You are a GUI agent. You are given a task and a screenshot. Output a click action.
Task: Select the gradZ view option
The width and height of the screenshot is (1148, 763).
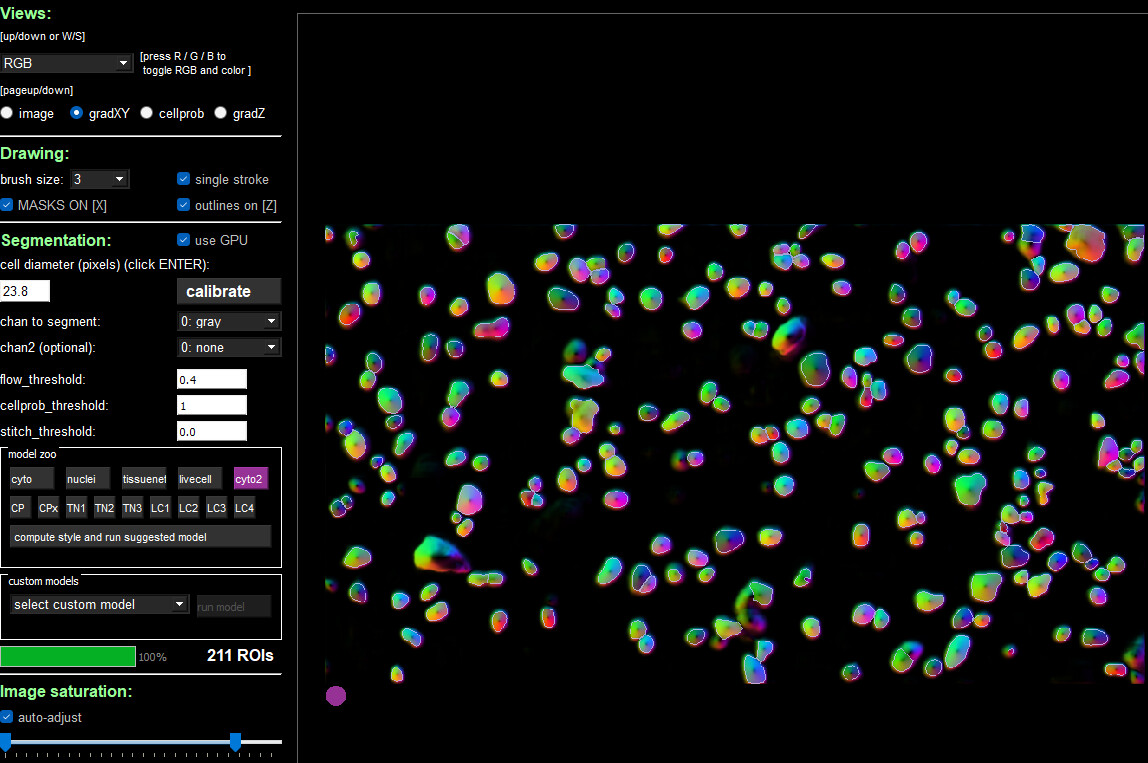(221, 113)
